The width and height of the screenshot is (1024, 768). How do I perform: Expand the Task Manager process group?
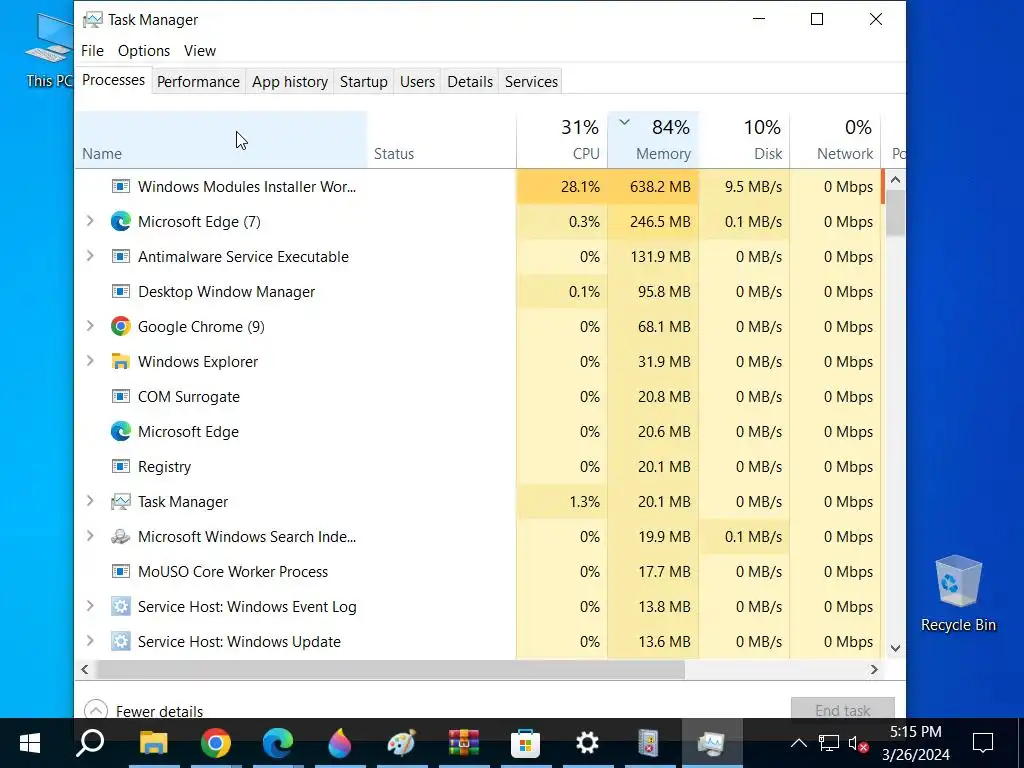pyautogui.click(x=90, y=501)
